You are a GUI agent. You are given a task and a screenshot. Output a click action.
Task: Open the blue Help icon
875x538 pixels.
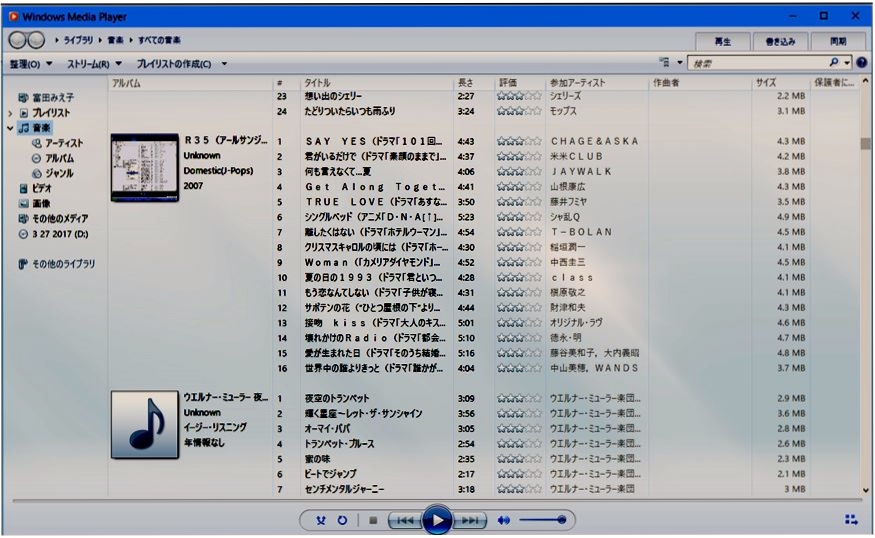862,63
